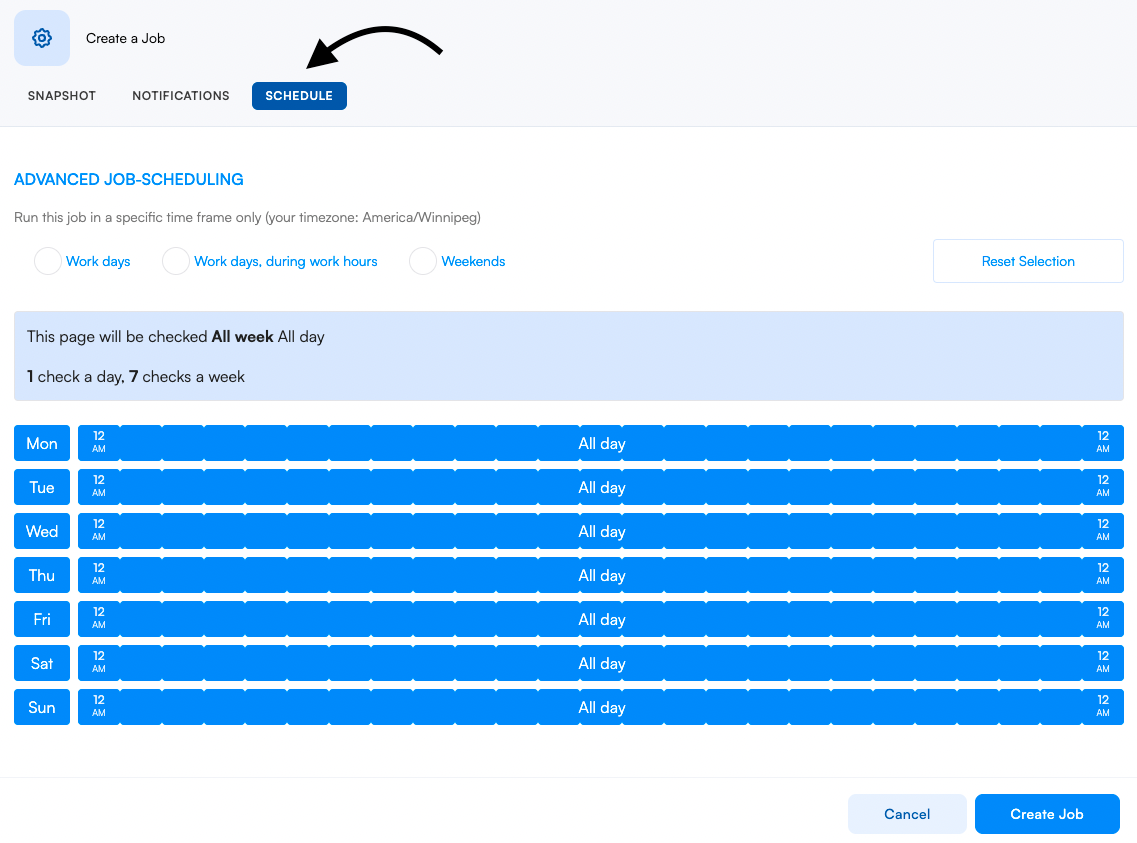Click the '1 check a day, 7 checks a week' text

tap(136, 377)
